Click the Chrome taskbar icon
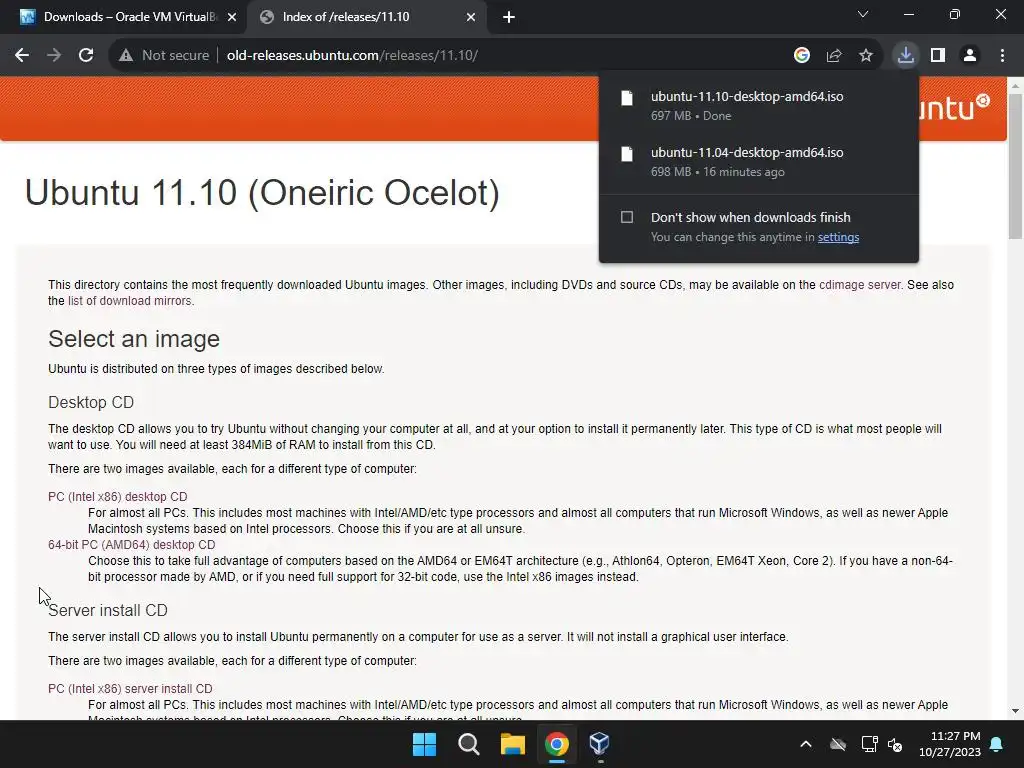This screenshot has height=768, width=1024. click(x=556, y=744)
